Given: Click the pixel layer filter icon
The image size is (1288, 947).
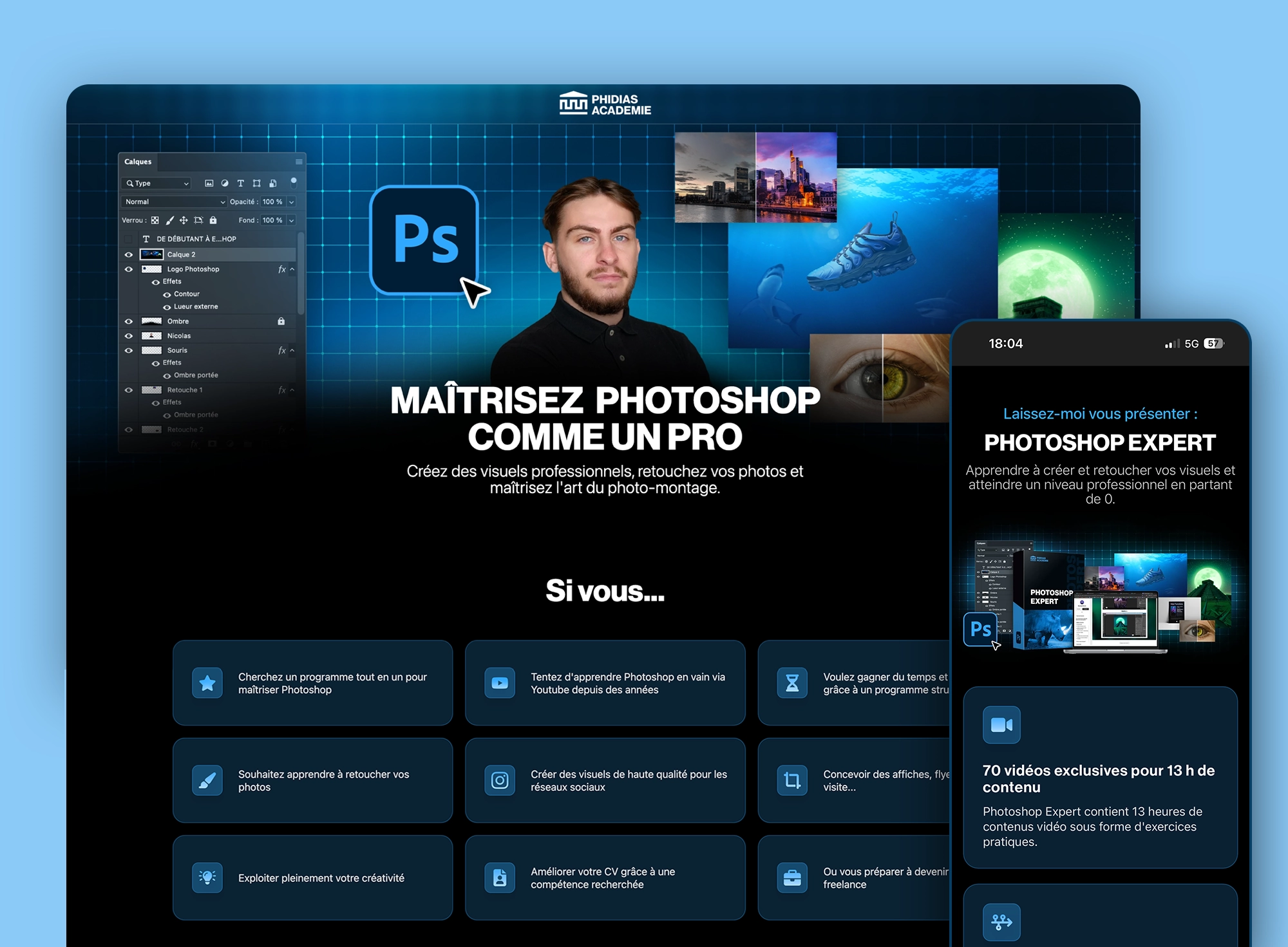Looking at the screenshot, I should (209, 183).
